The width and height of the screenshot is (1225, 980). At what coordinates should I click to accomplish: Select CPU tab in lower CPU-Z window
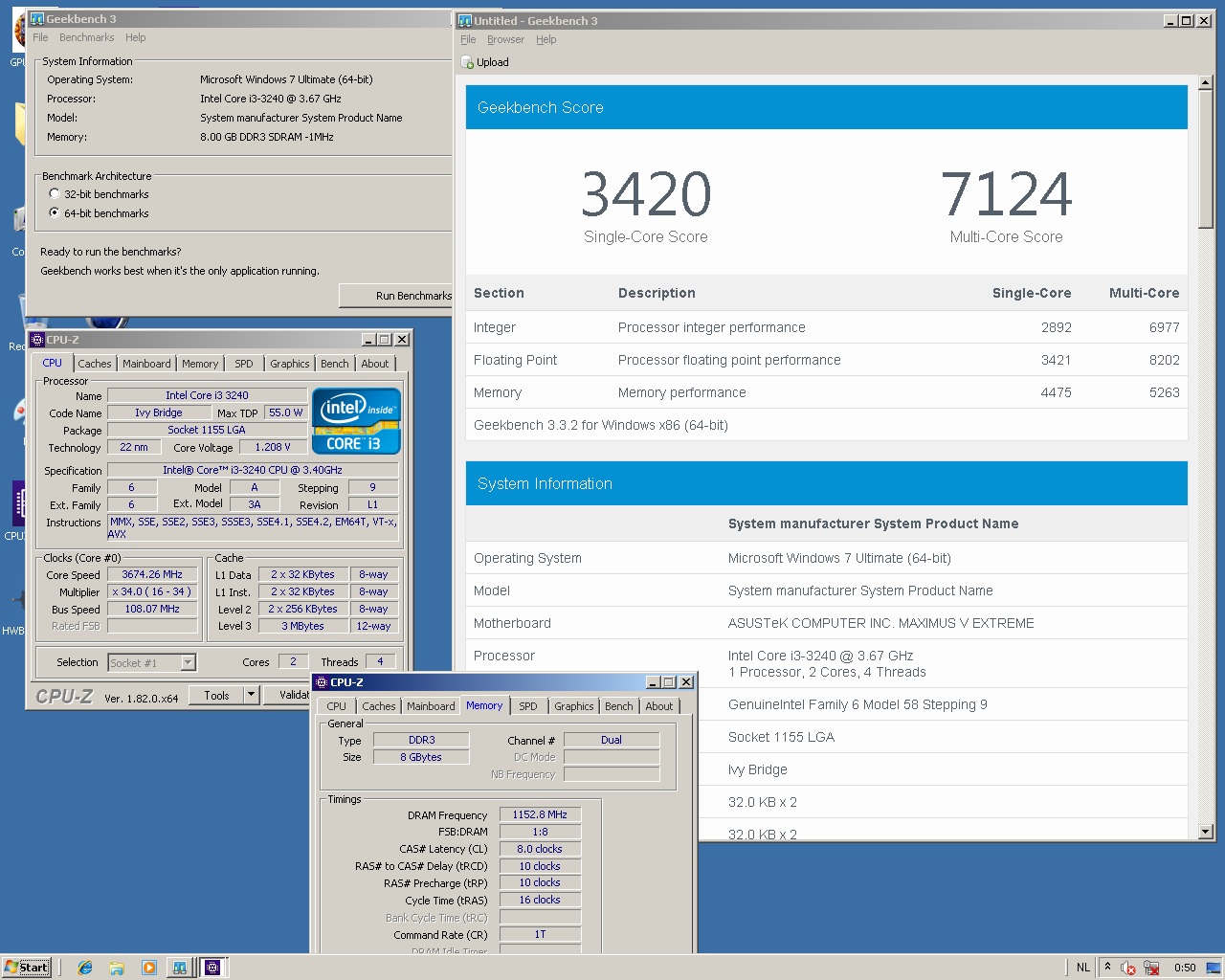337,706
